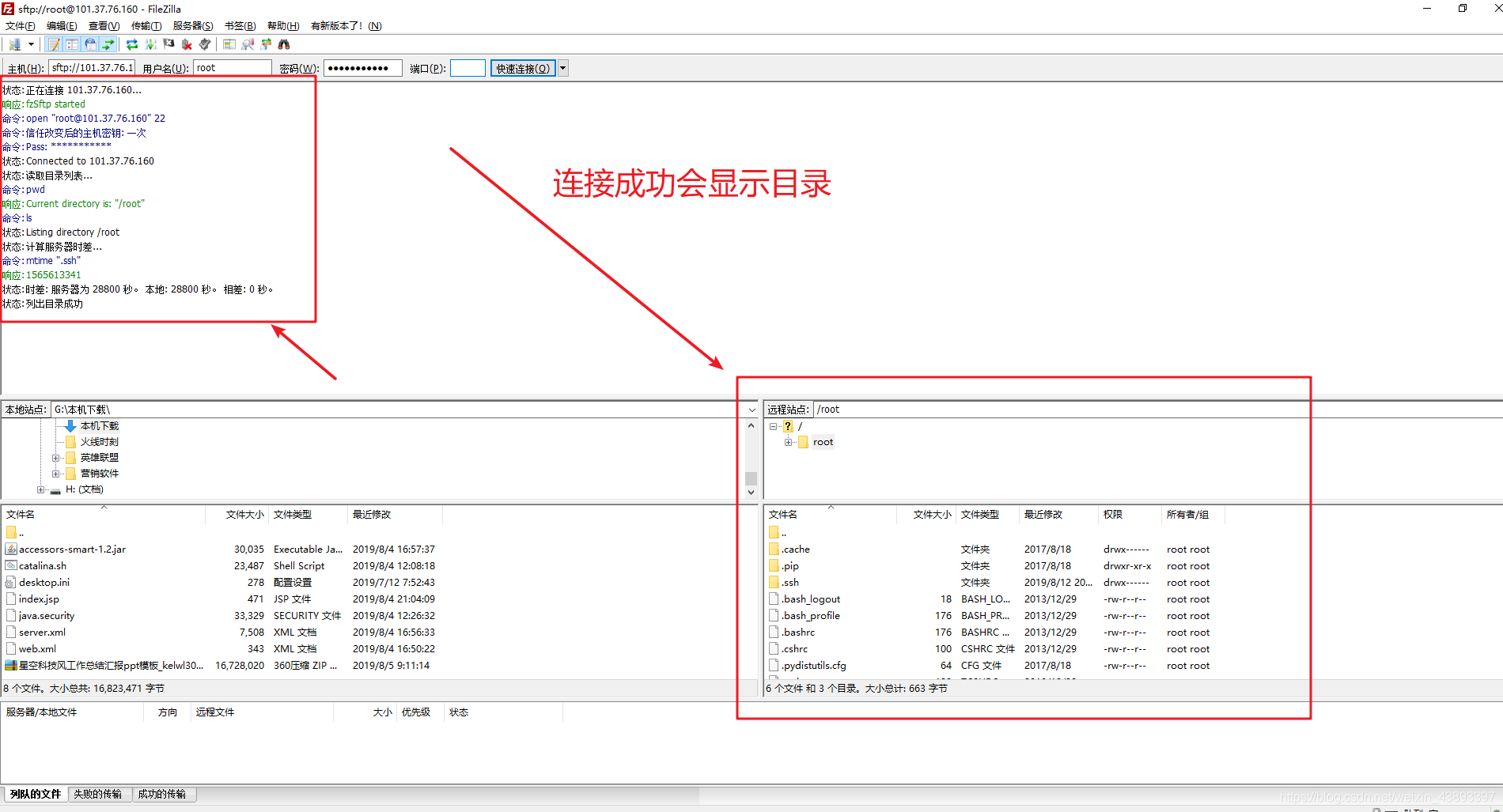This screenshot has width=1503, height=812.
Task: Click local tree scrollbar up arrow
Action: pos(751,425)
